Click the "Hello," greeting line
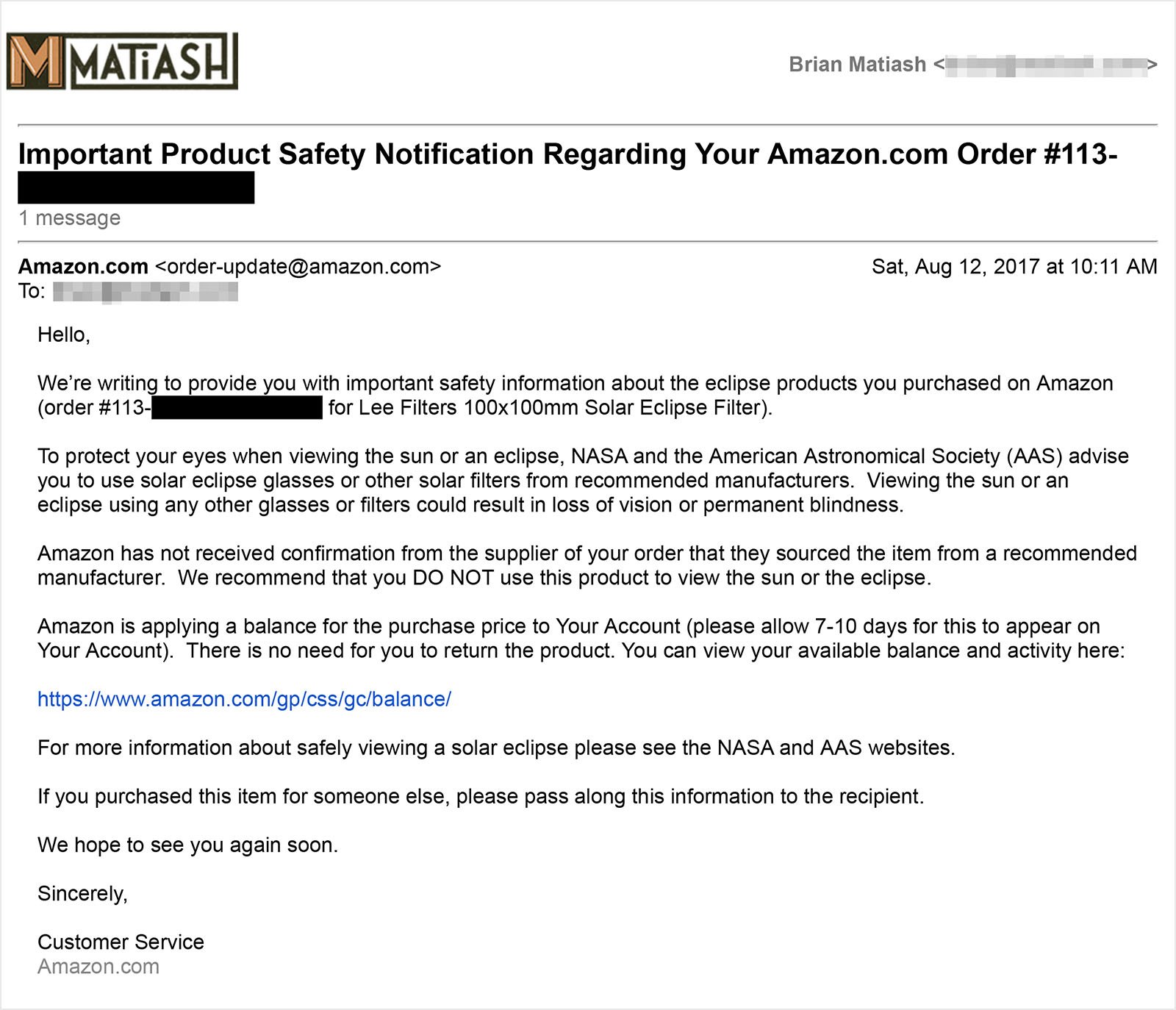The image size is (1176, 1010). [64, 335]
